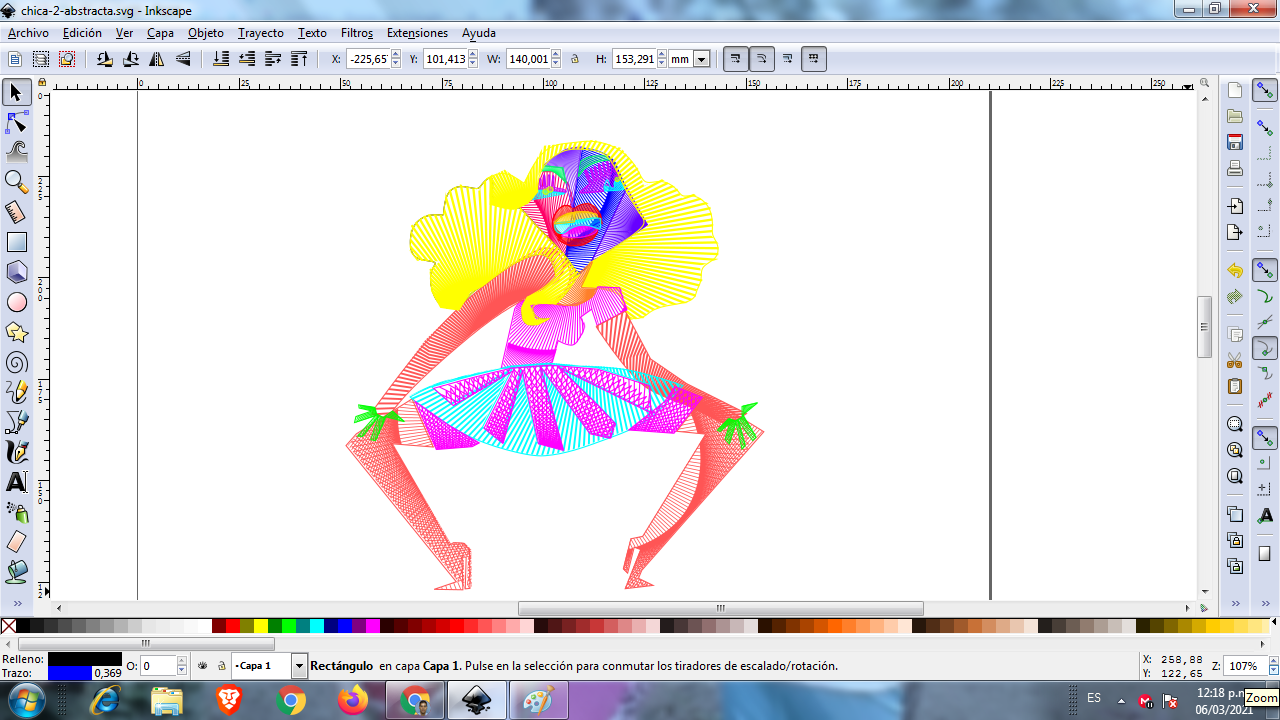Open the Capa 1 layer dropdown

pyautogui.click(x=299, y=665)
